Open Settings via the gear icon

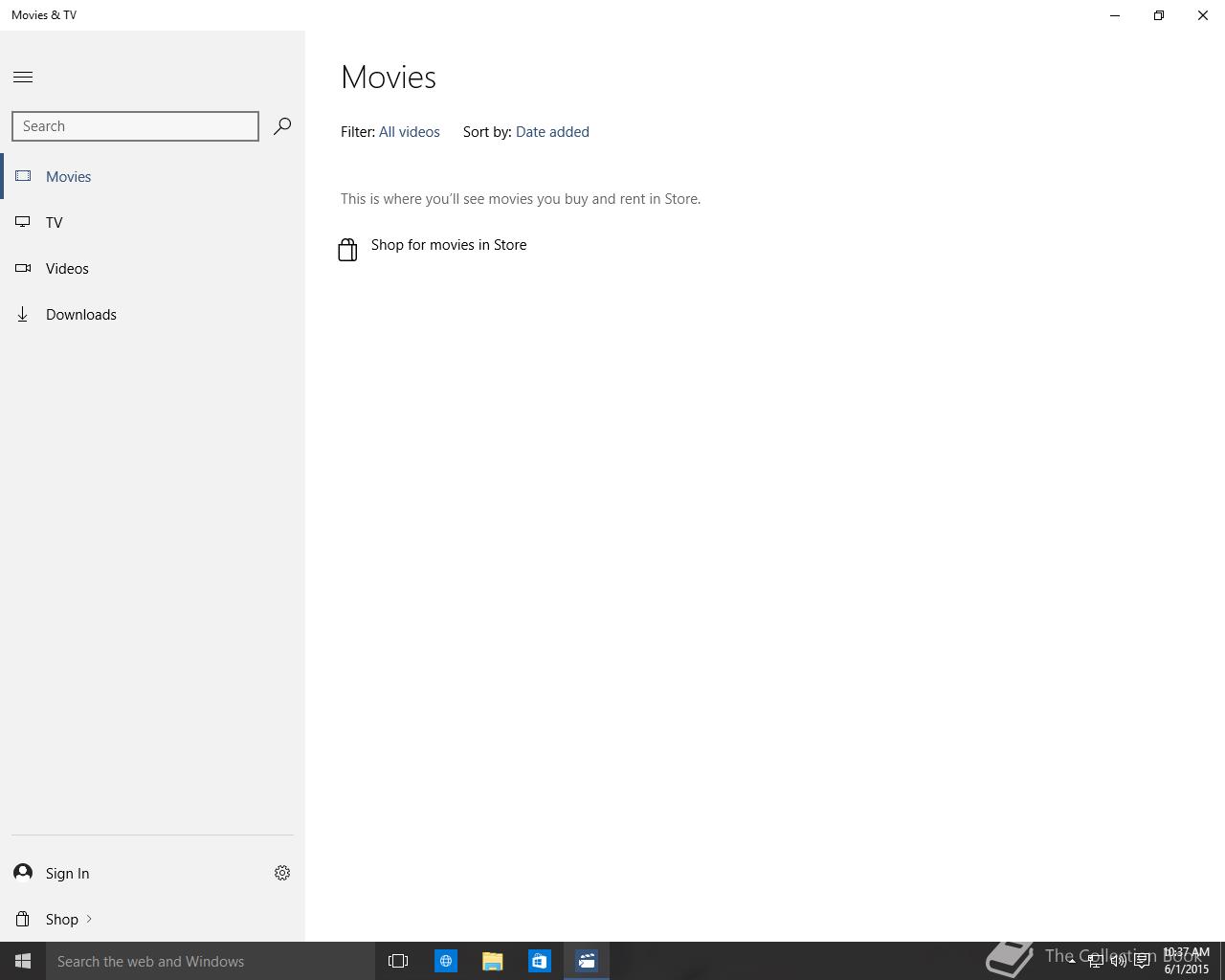(x=282, y=873)
